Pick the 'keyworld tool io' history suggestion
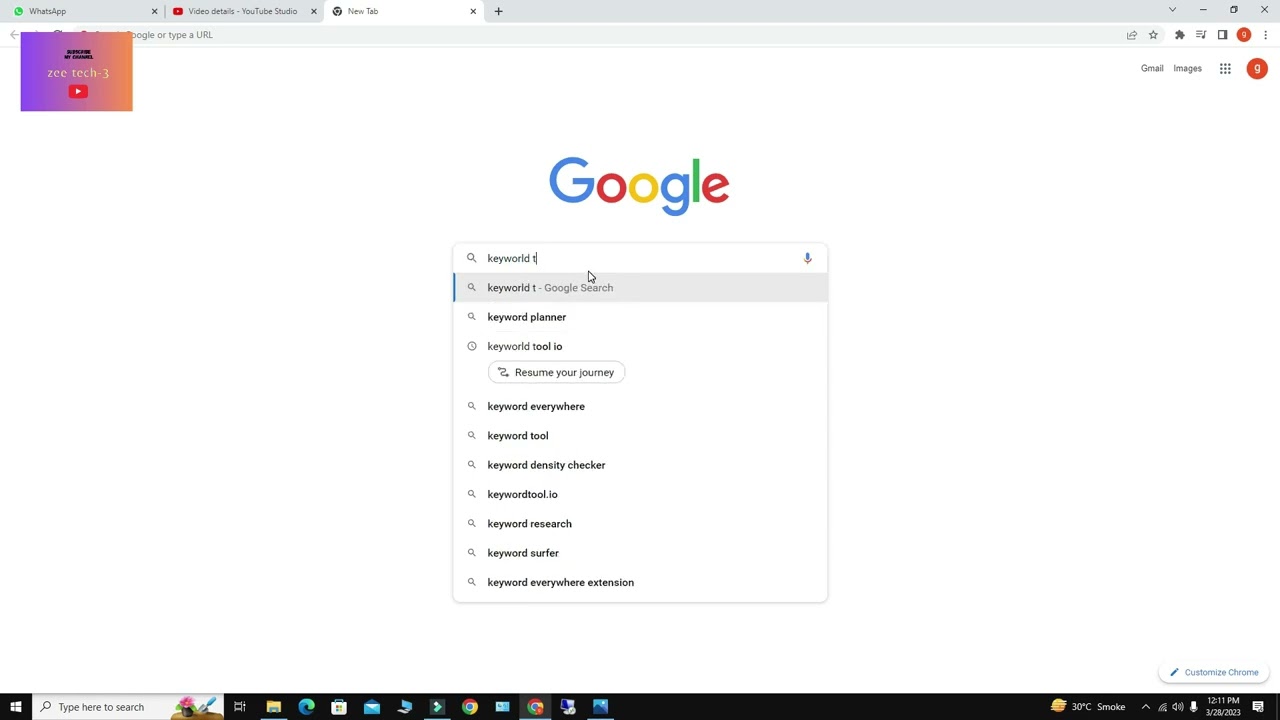 tap(640, 346)
